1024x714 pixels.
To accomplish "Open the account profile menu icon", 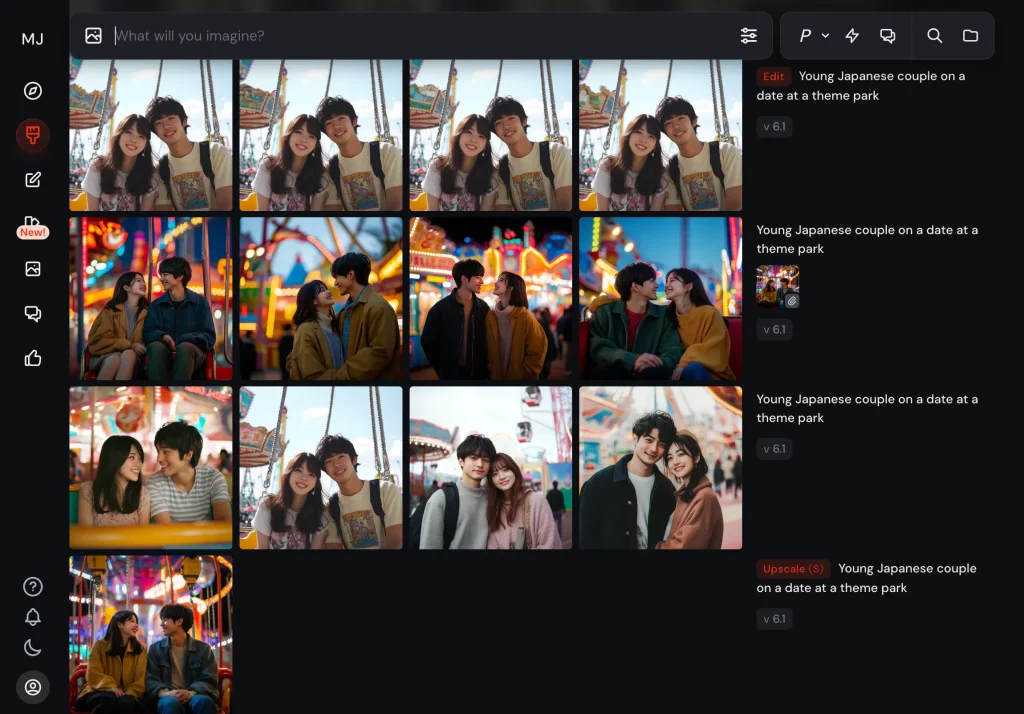I will pyautogui.click(x=33, y=687).
